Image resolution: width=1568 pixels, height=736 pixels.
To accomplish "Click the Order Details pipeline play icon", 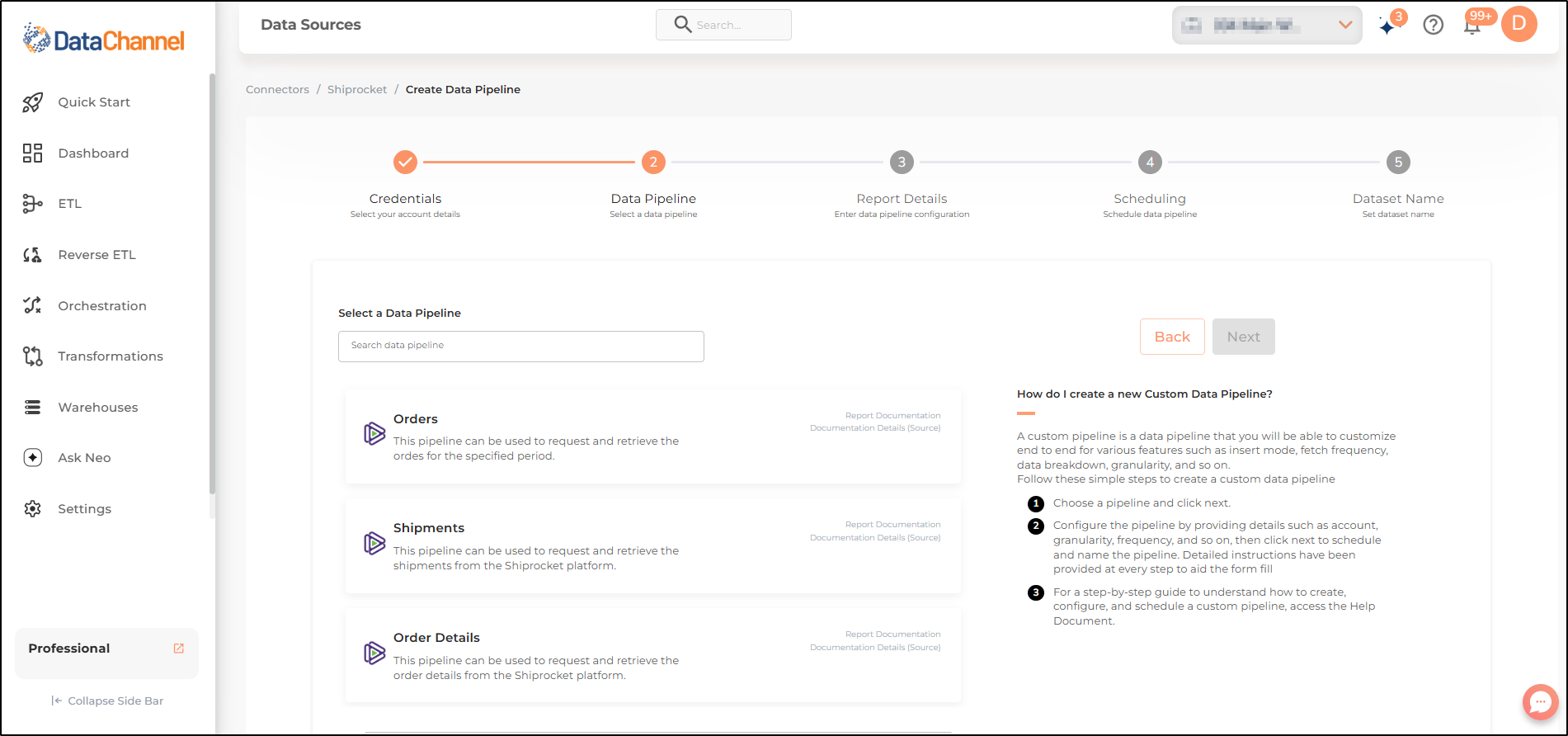I will [x=374, y=653].
